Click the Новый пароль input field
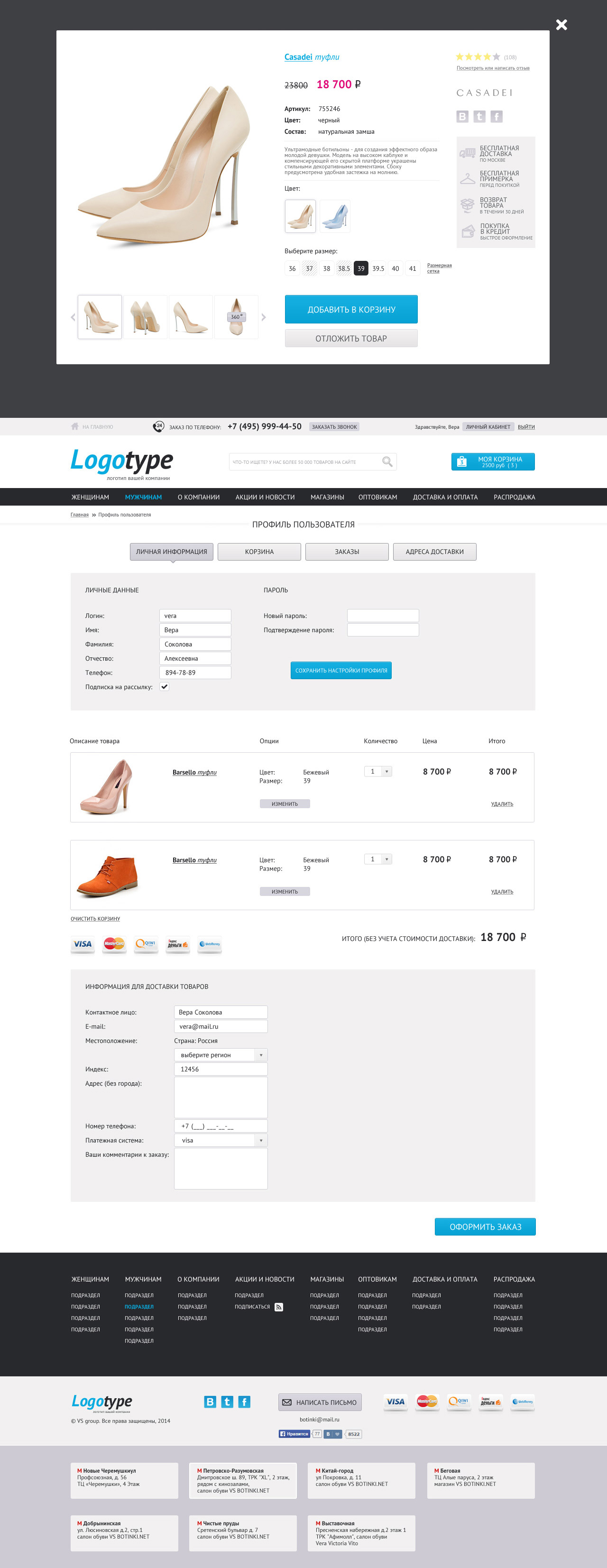Viewport: 607px width, 1568px height. pyautogui.click(x=383, y=616)
